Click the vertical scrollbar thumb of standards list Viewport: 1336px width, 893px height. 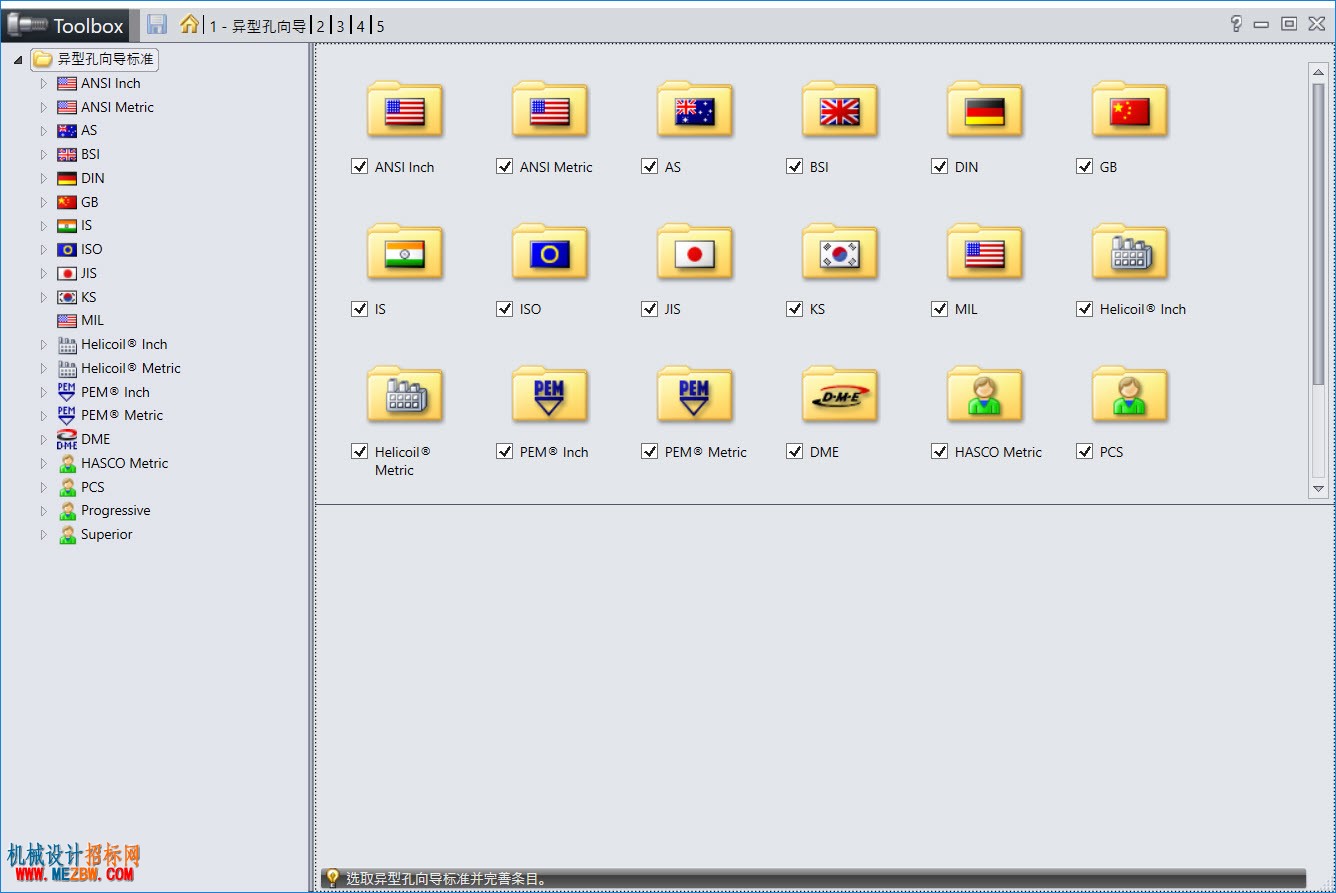point(1318,234)
